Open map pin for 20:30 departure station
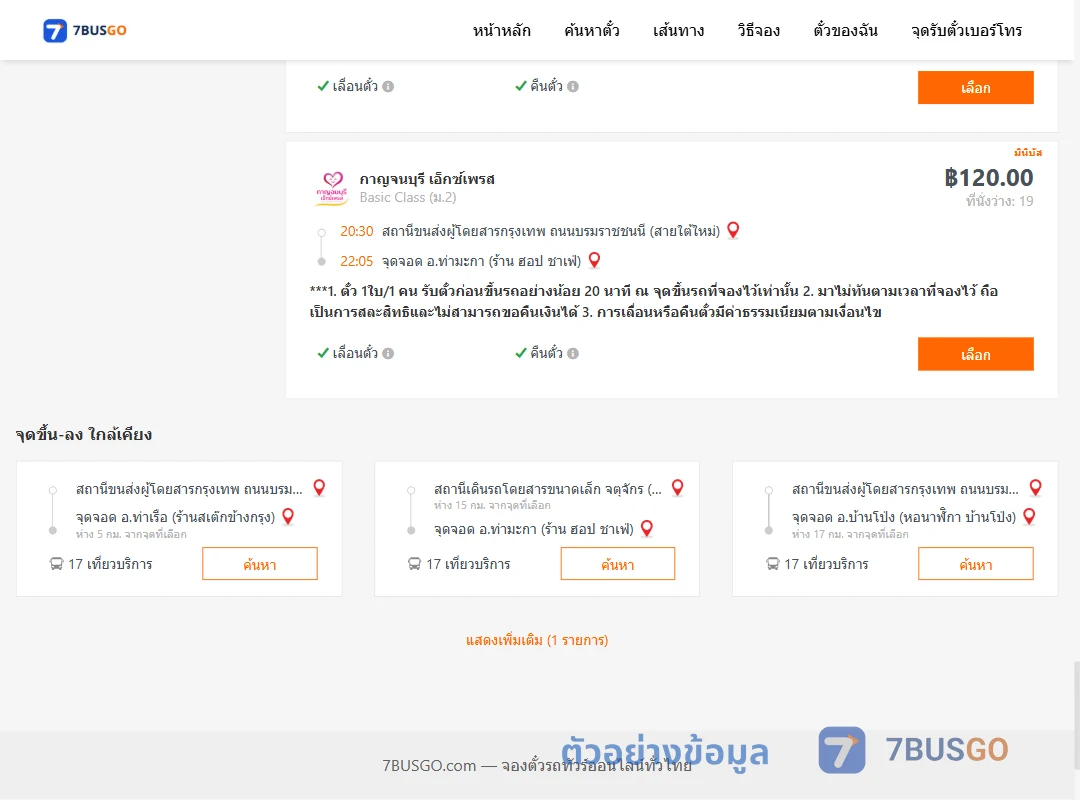Screen dimensions: 1080x800 (734, 230)
